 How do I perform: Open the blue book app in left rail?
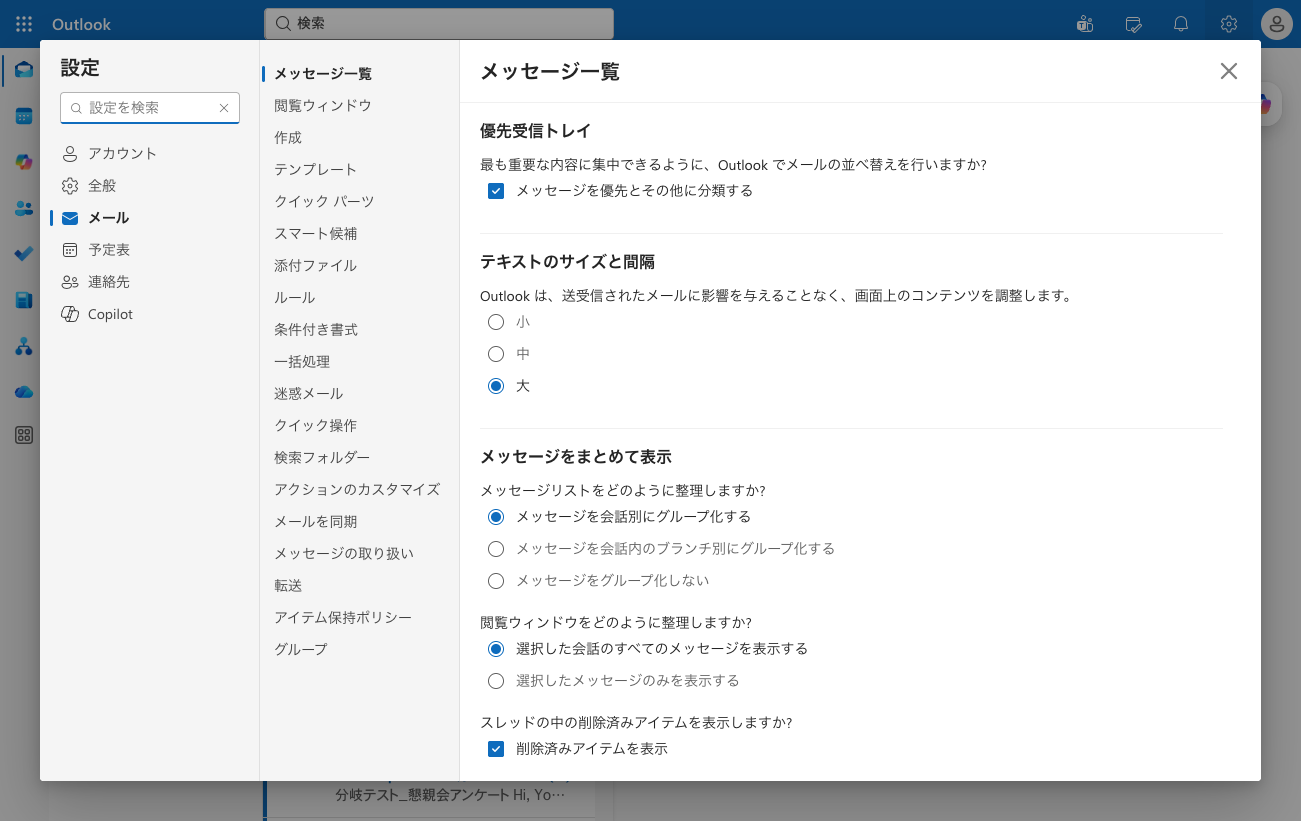point(24,300)
